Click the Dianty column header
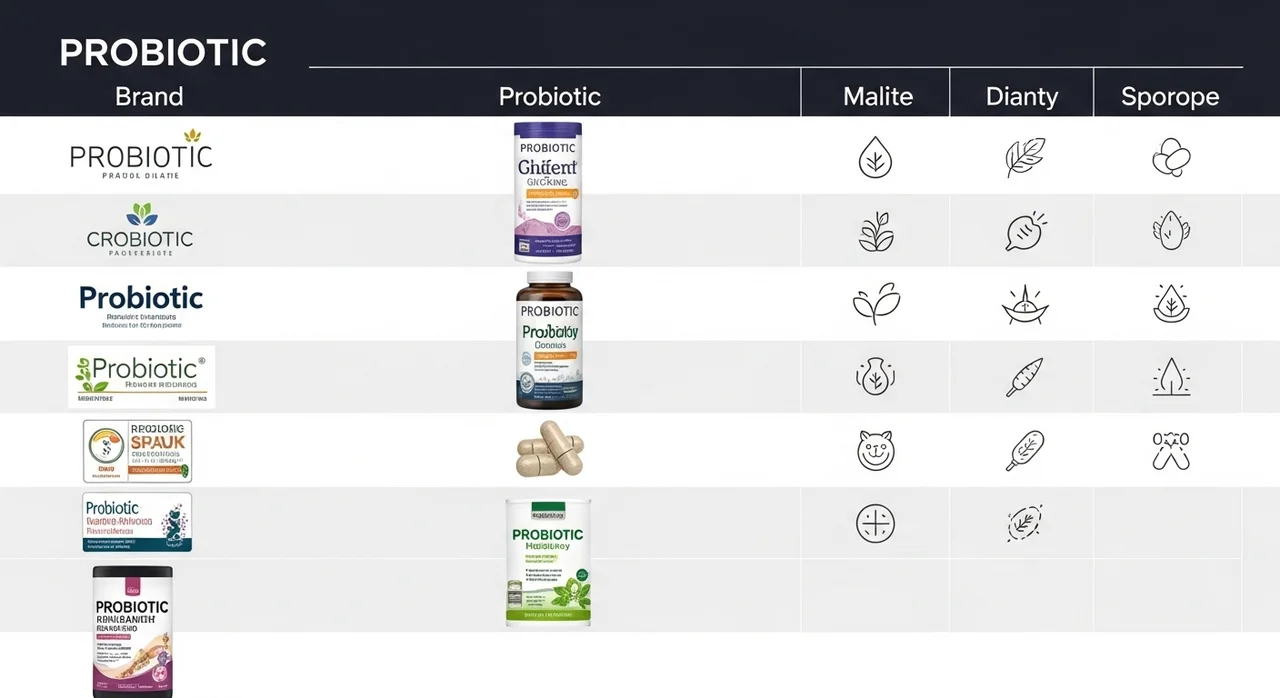Viewport: 1280px width, 698px height. (x=1021, y=96)
